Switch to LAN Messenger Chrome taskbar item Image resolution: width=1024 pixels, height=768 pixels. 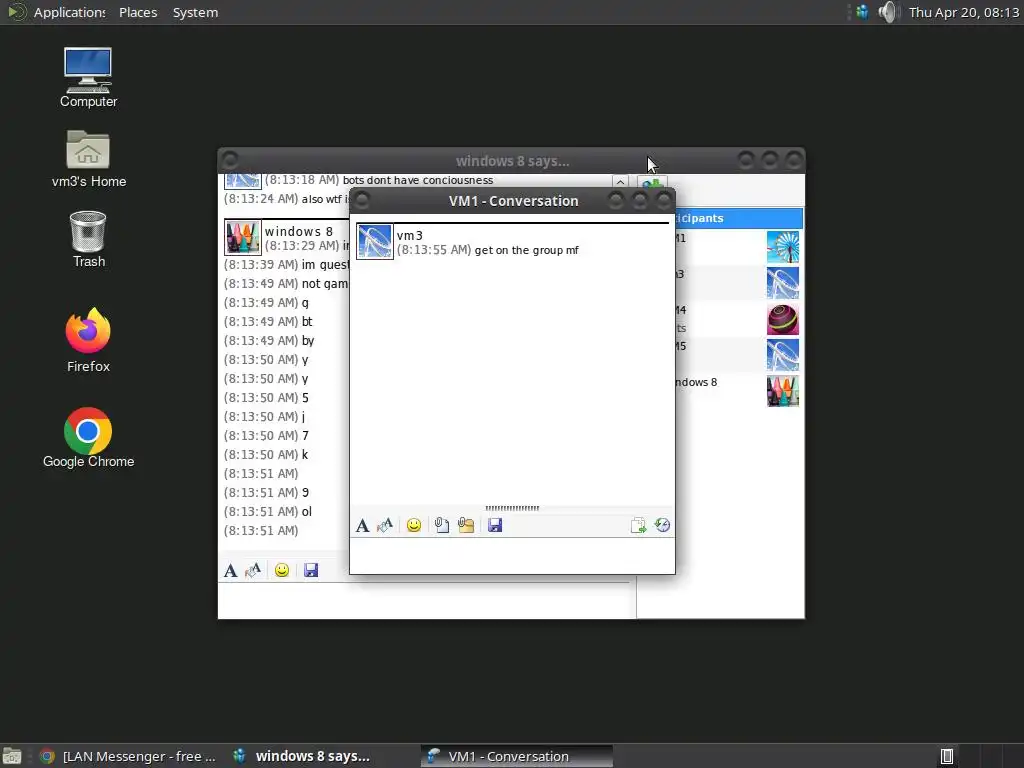(128, 756)
